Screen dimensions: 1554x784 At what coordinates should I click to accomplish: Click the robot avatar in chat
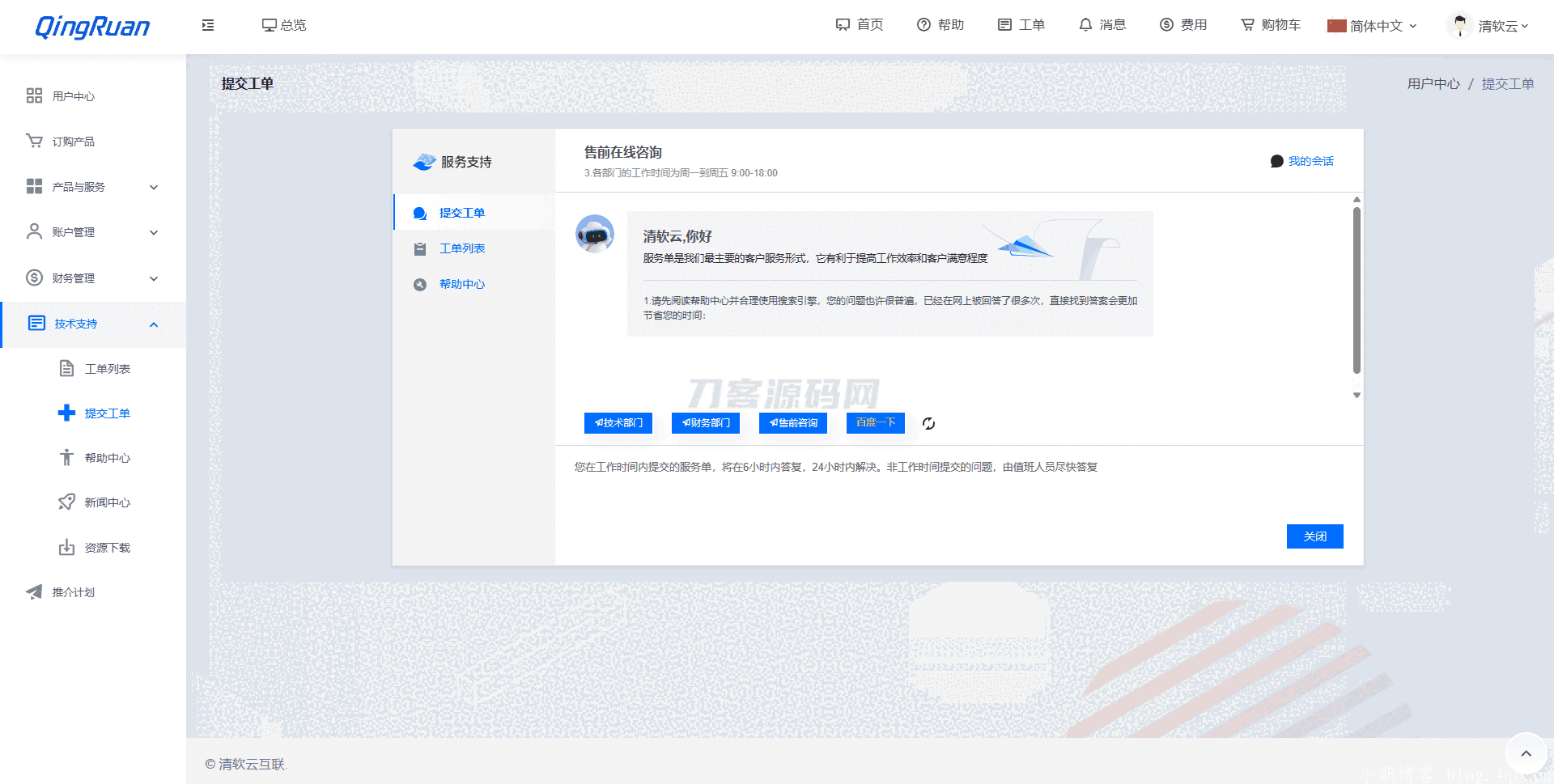[595, 234]
